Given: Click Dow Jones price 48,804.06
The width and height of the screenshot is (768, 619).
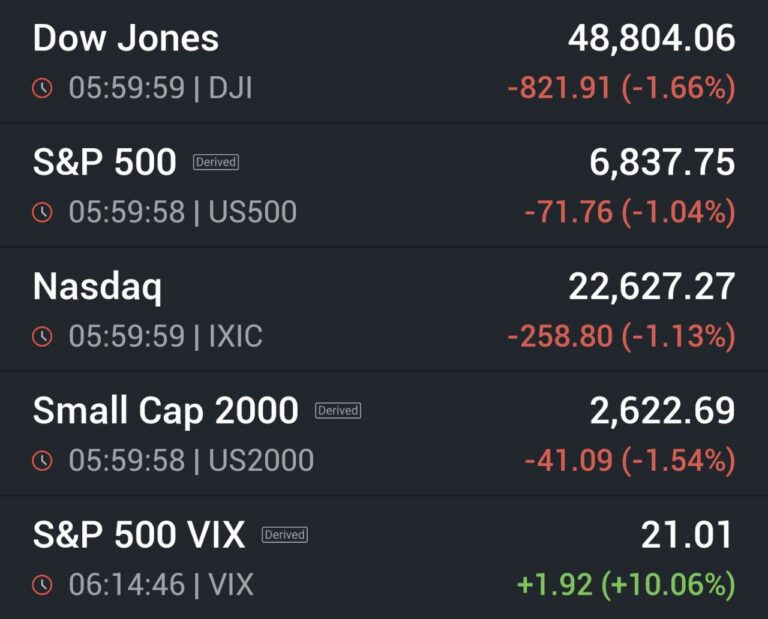Looking at the screenshot, I should pyautogui.click(x=651, y=39).
